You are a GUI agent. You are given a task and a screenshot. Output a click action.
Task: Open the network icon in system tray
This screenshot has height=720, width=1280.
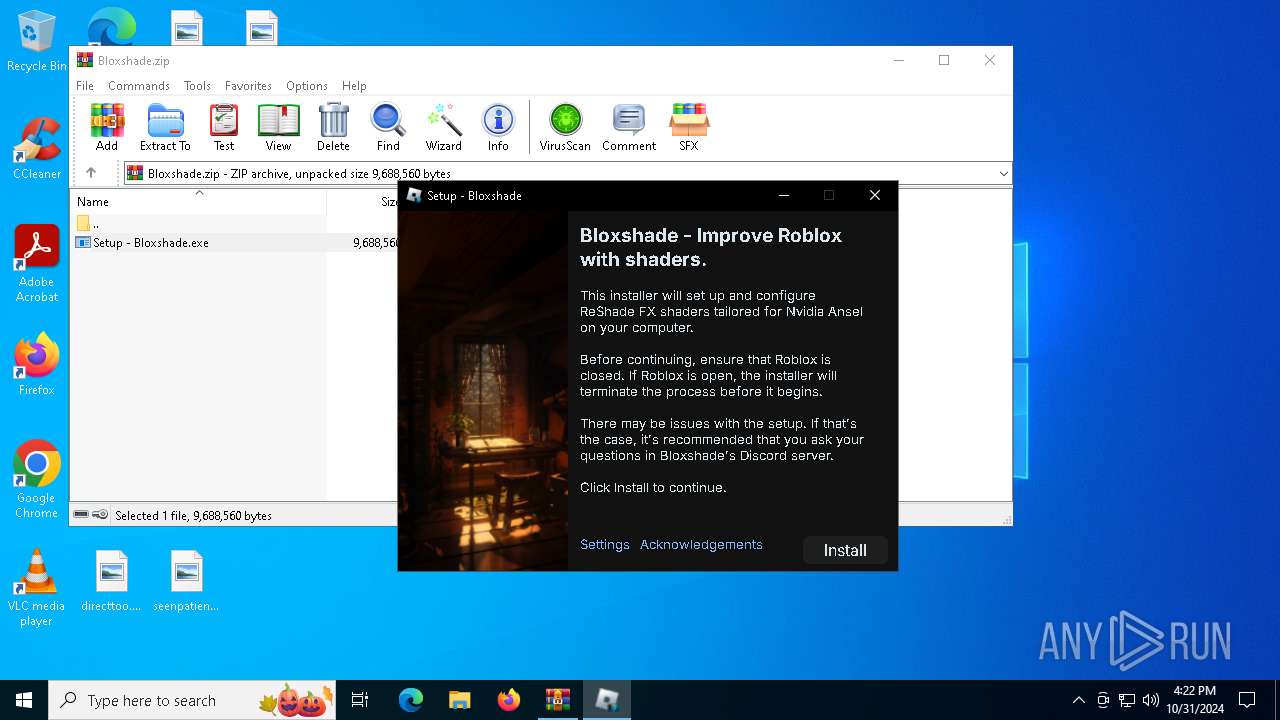pos(1127,700)
